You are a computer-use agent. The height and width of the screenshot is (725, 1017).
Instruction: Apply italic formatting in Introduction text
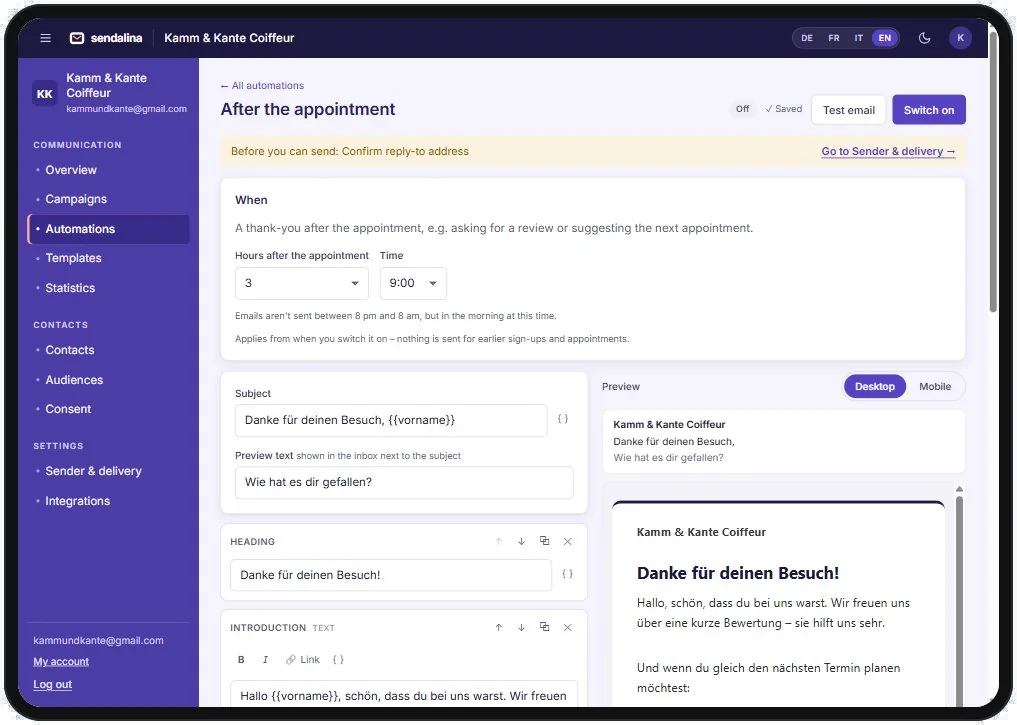265,660
